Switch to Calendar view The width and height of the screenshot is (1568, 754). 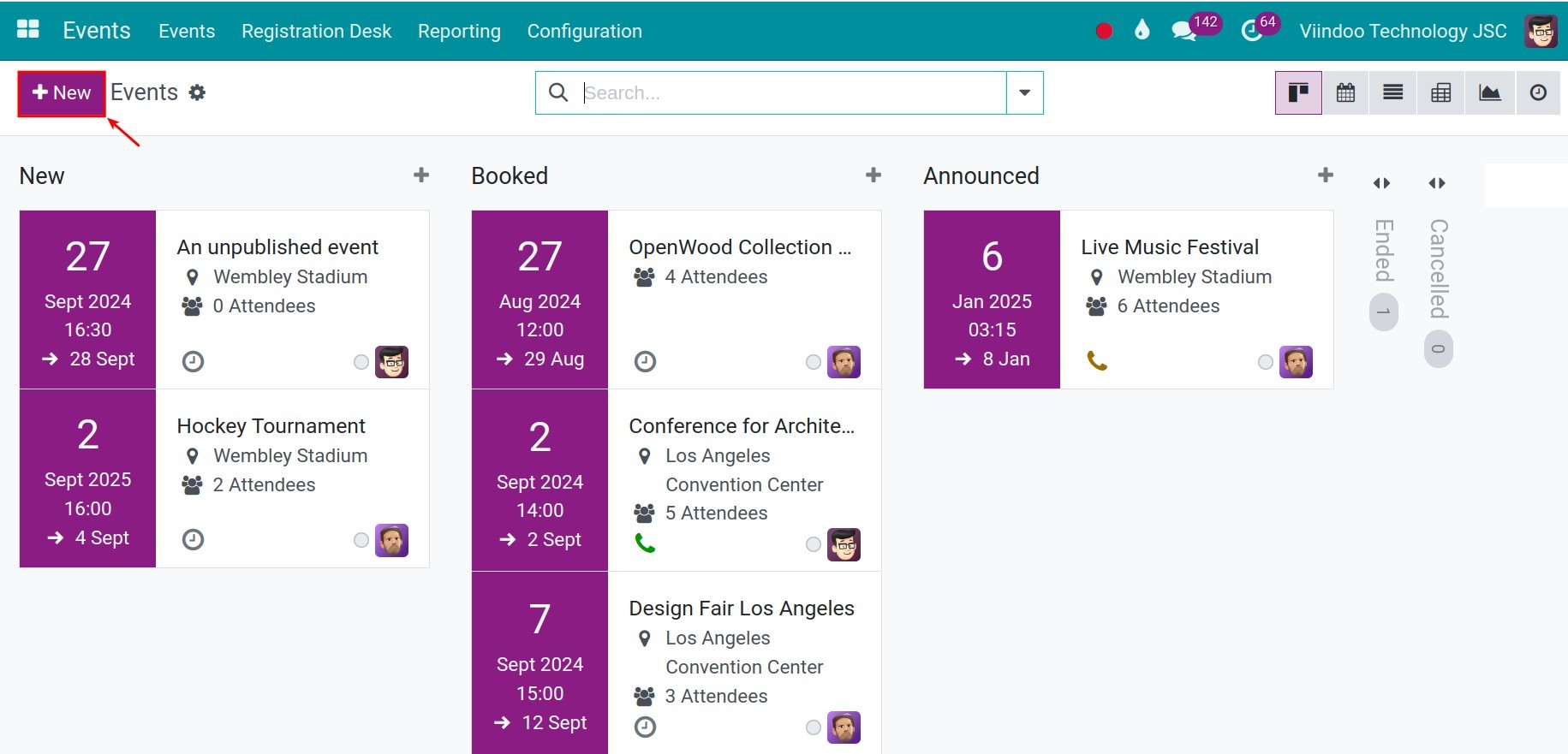[x=1345, y=92]
